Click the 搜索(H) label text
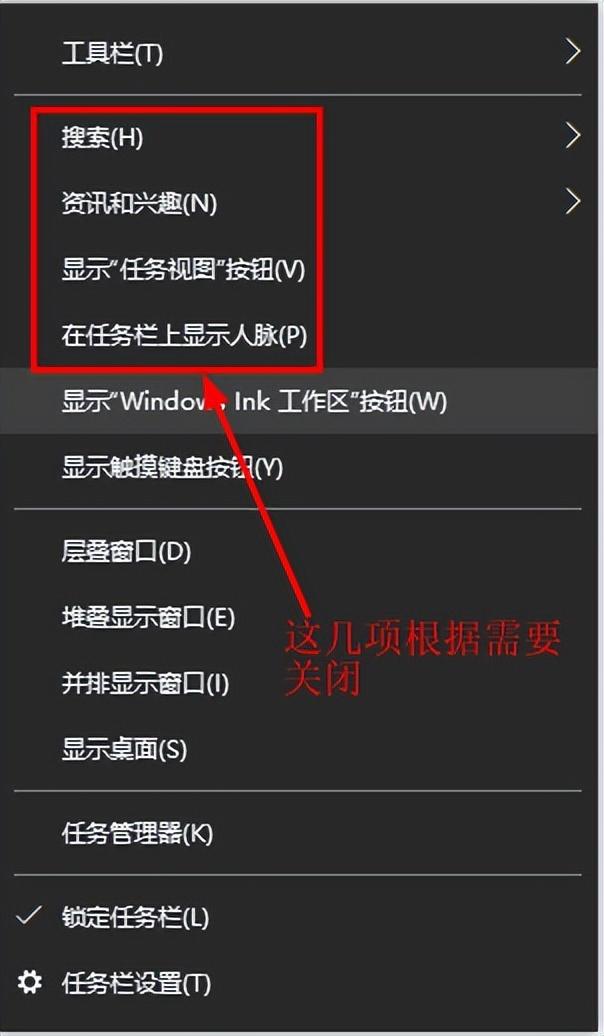 [x=102, y=137]
